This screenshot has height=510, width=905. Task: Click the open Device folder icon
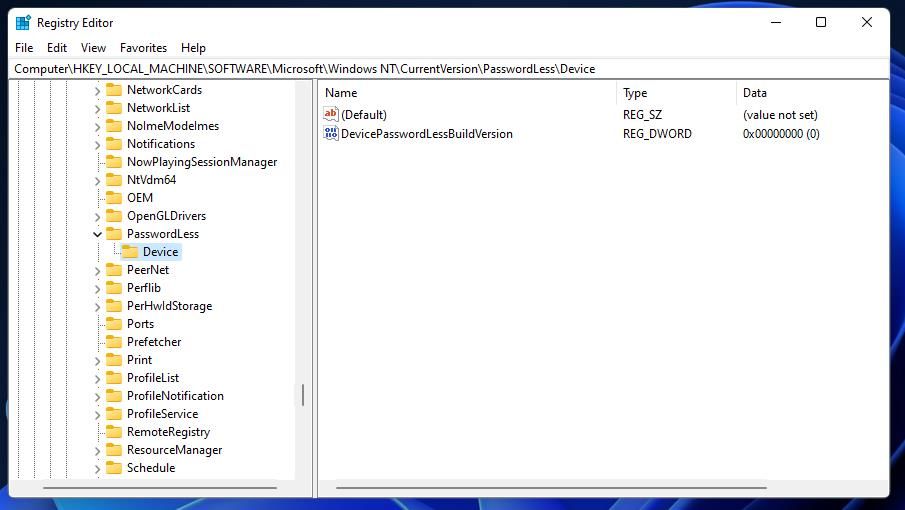click(x=130, y=252)
